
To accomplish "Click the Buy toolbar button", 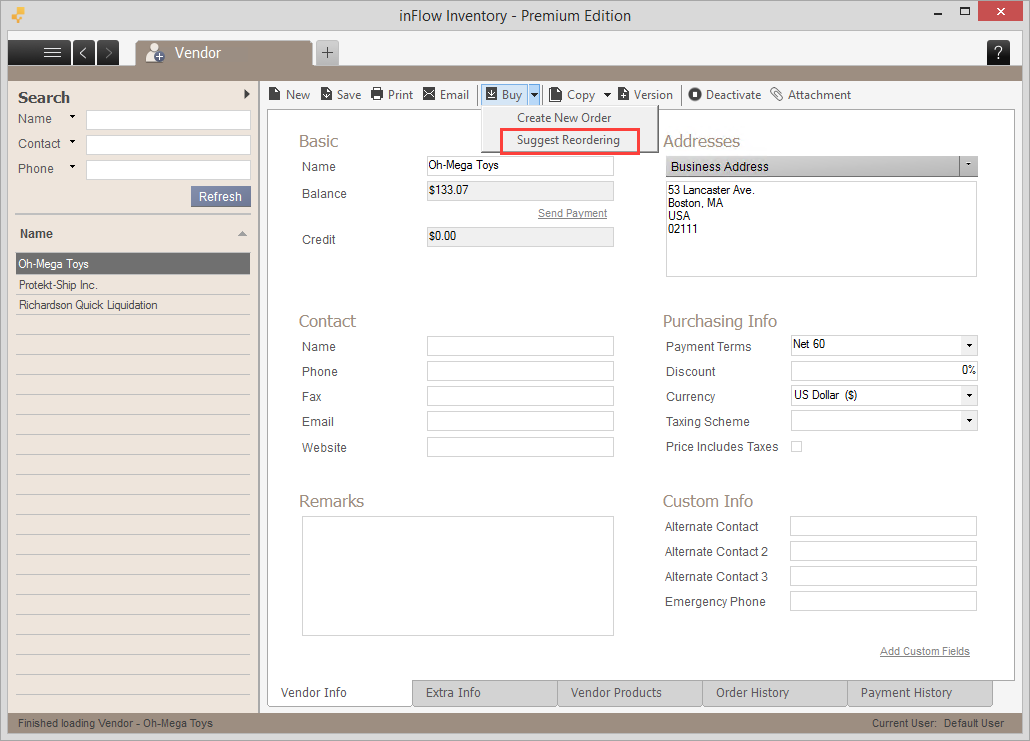I will pos(504,95).
